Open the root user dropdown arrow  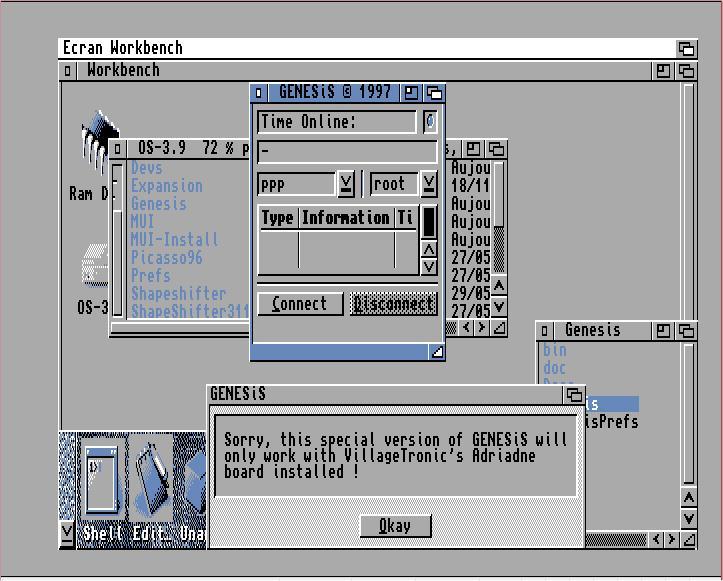pyautogui.click(x=429, y=184)
